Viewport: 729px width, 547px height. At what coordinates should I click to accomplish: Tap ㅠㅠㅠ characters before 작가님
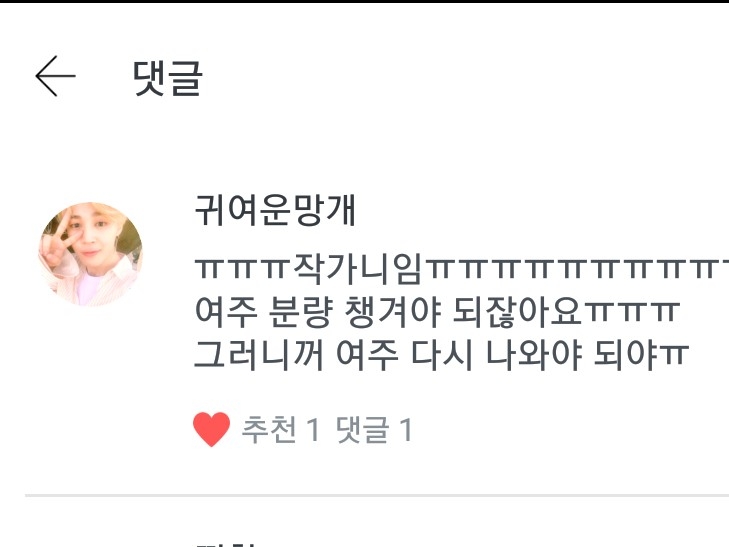244,270
